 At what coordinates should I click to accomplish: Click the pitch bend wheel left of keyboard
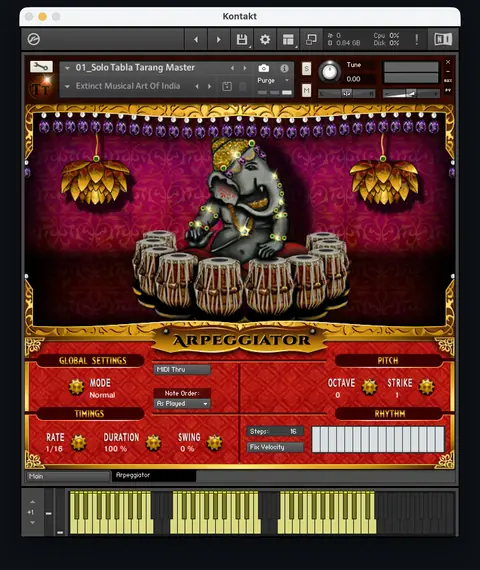click(x=49, y=513)
